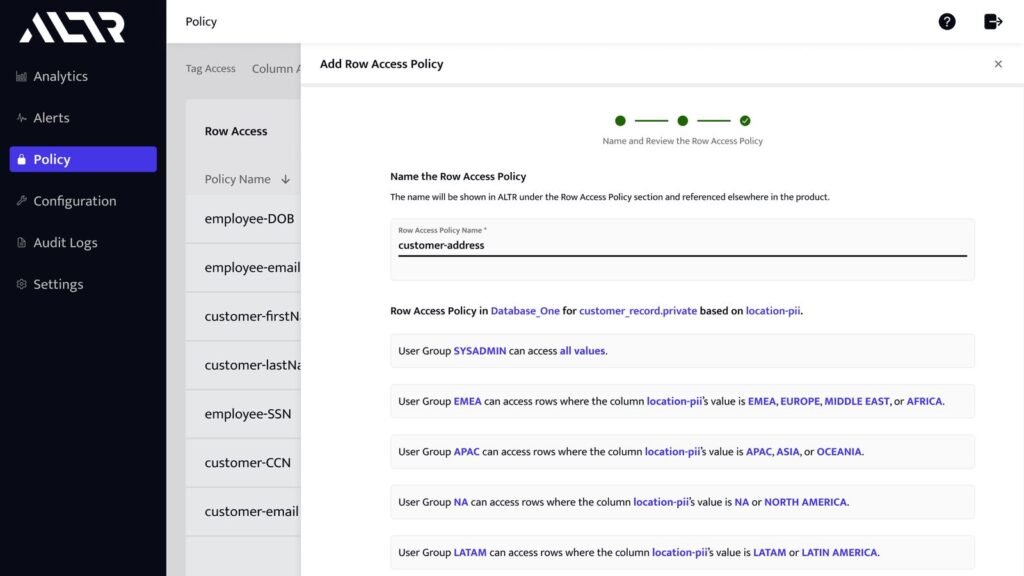Click the final green checkmark step

745,119
